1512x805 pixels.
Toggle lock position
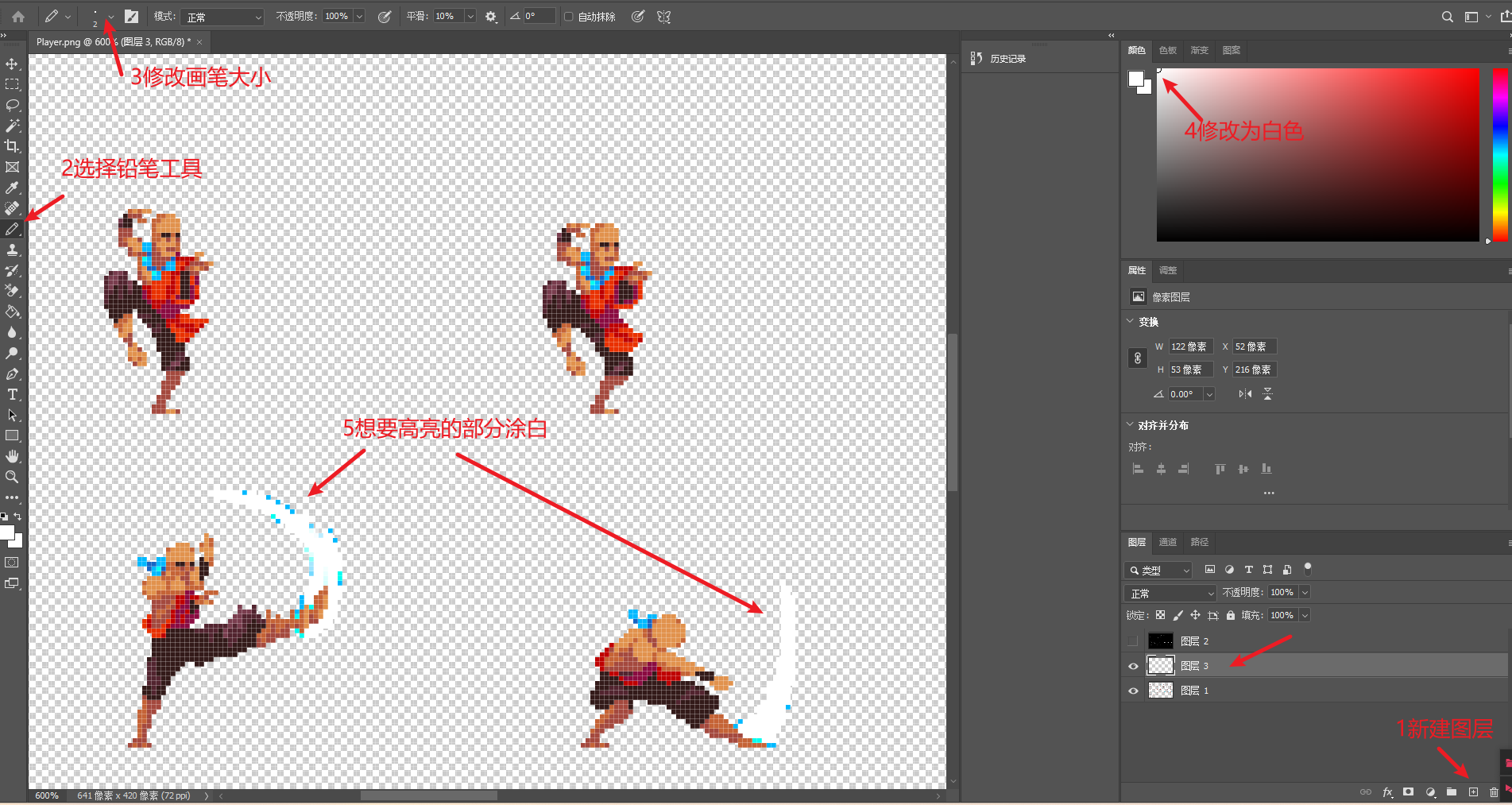(1196, 615)
